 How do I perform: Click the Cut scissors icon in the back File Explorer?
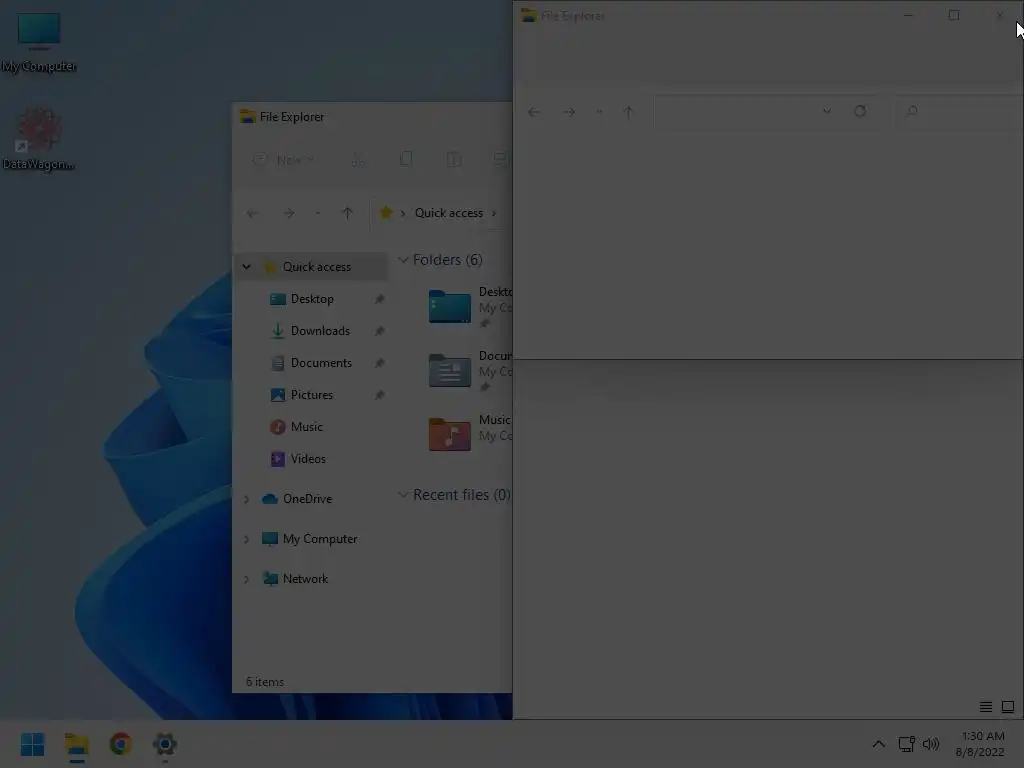pyautogui.click(x=359, y=159)
